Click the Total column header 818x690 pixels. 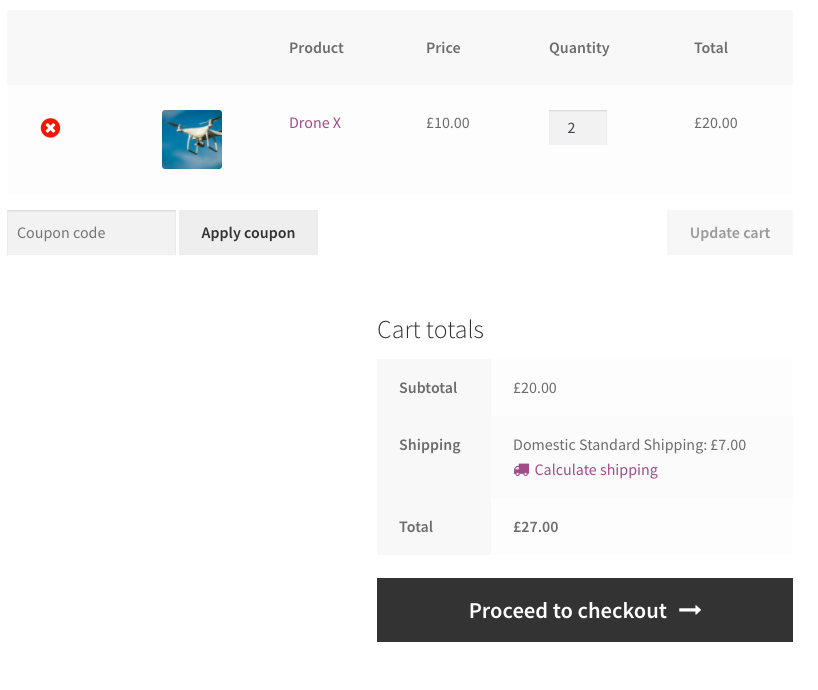[711, 47]
